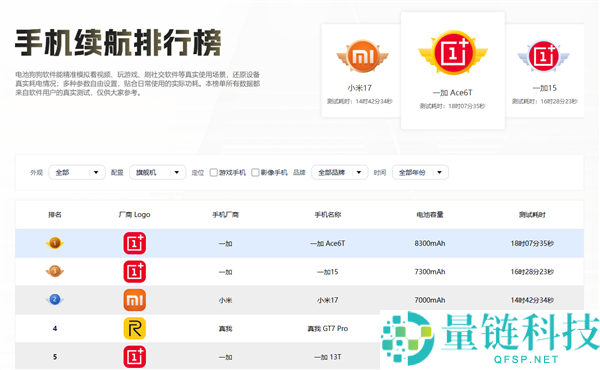Click the 排名 column header

(55, 215)
